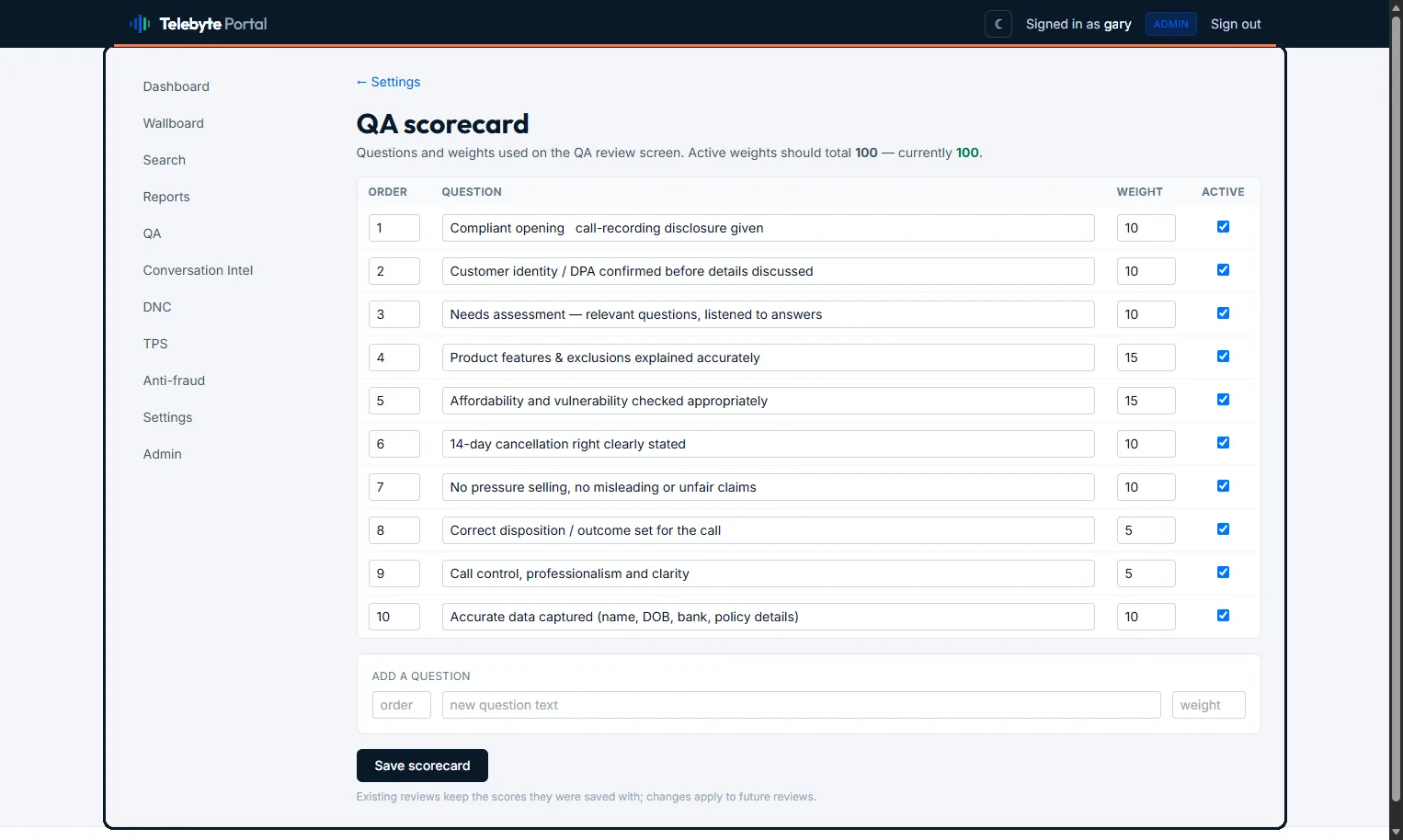Image resolution: width=1403 pixels, height=840 pixels.
Task: Click weight field of Correct disposition row
Action: 1146,530
